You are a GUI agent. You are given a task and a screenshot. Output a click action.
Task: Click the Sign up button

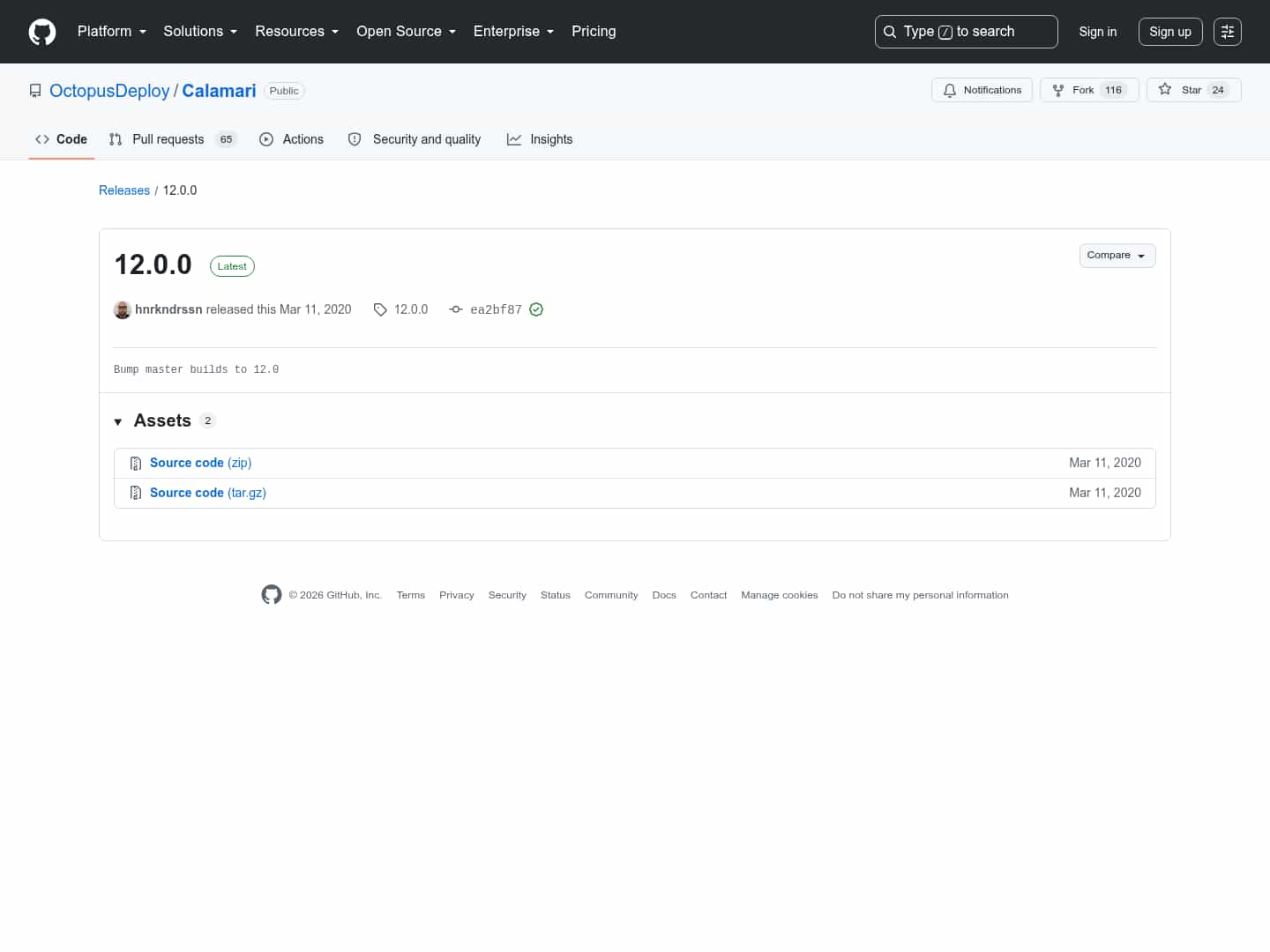(1169, 32)
